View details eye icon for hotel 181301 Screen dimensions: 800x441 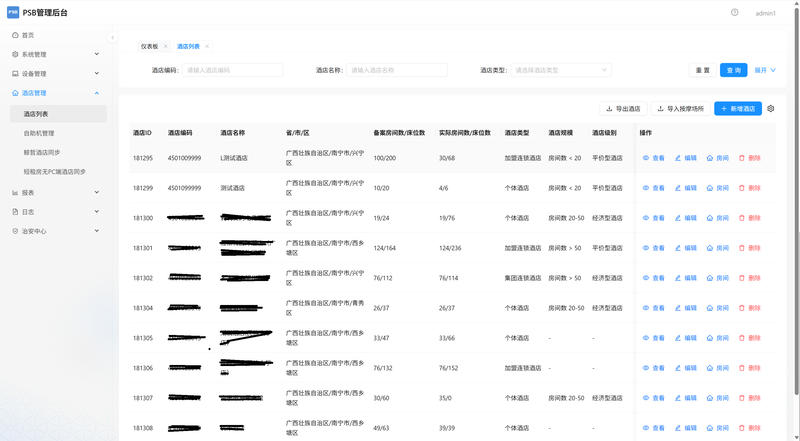tap(645, 248)
